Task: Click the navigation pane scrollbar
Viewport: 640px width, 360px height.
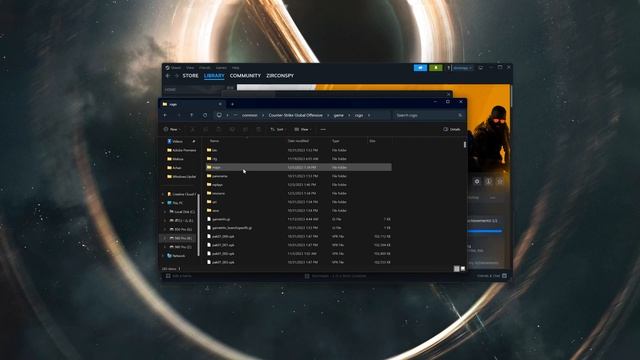Action: click(199, 224)
